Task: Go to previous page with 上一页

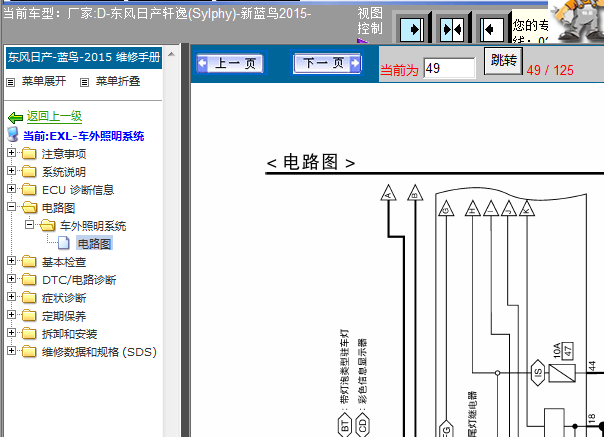Action: [230, 63]
